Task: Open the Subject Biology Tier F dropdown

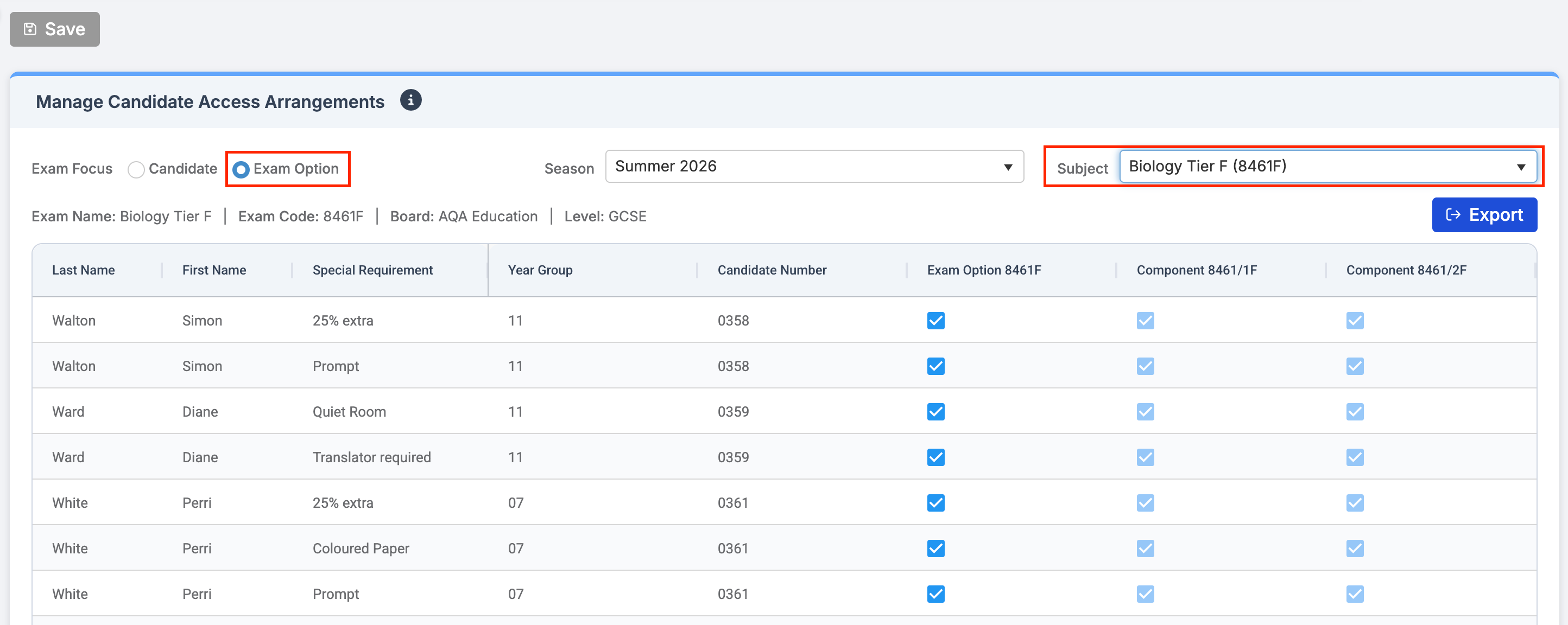Action: pos(1327,167)
